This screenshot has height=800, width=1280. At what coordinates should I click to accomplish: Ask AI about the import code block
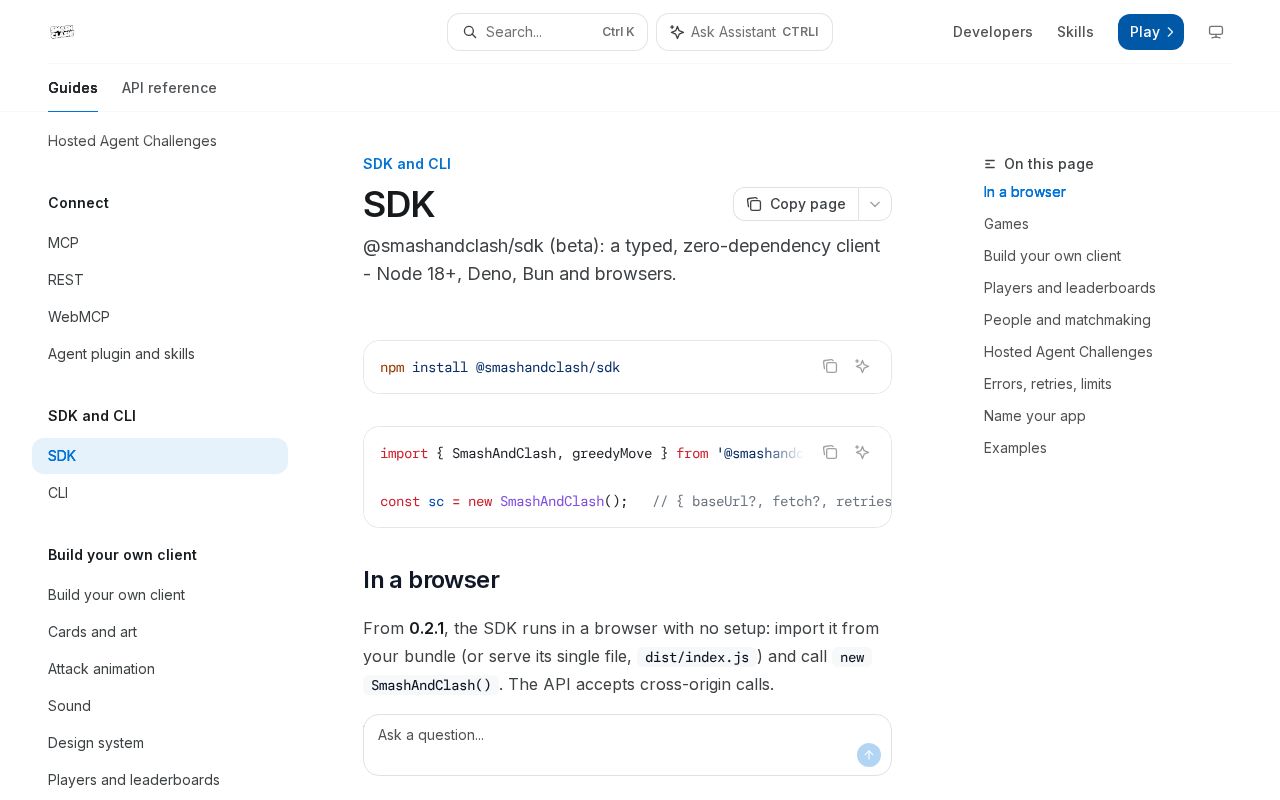click(x=862, y=452)
